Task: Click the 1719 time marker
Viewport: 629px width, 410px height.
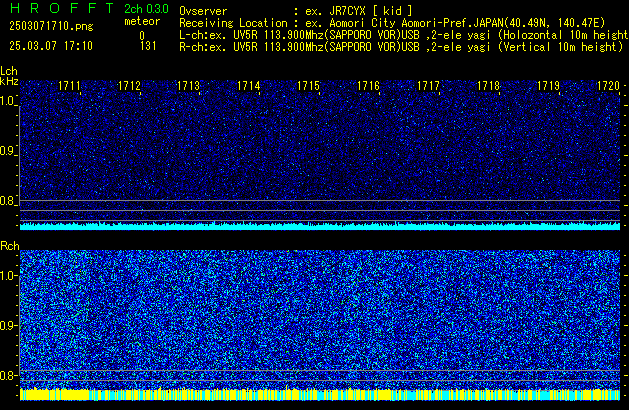Action: [x=548, y=86]
